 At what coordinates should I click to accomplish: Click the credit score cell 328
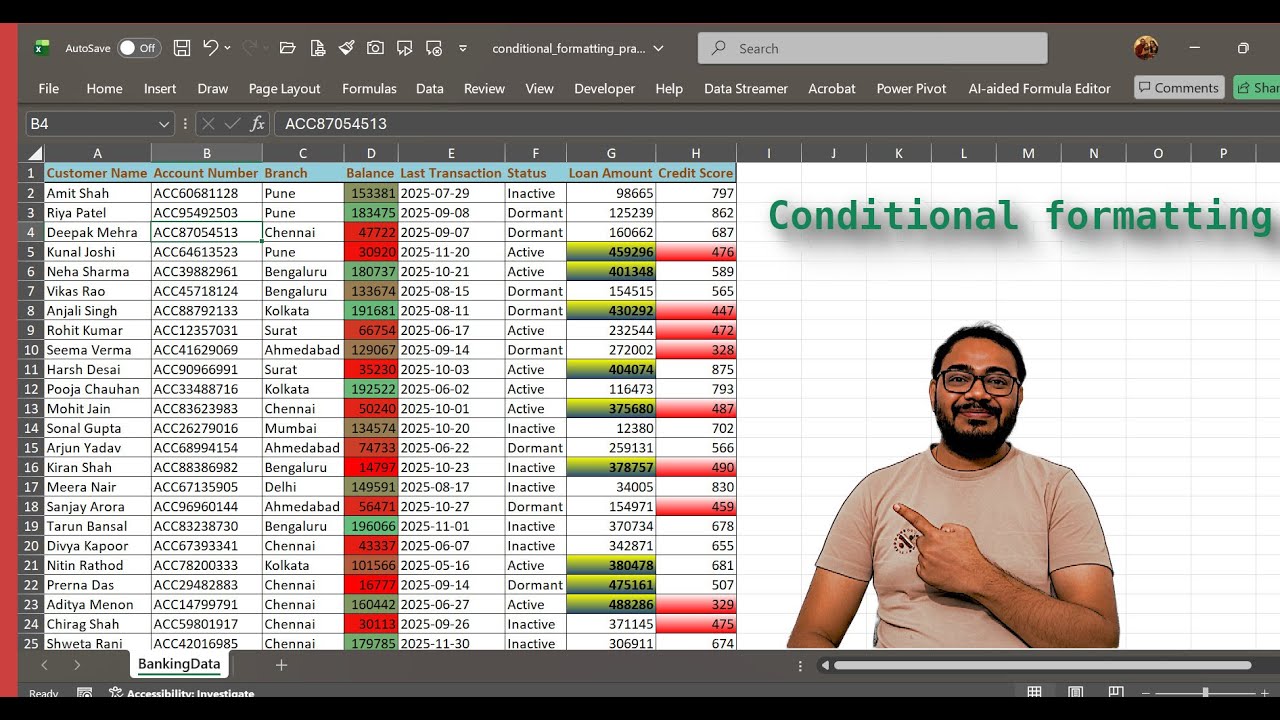(x=696, y=350)
